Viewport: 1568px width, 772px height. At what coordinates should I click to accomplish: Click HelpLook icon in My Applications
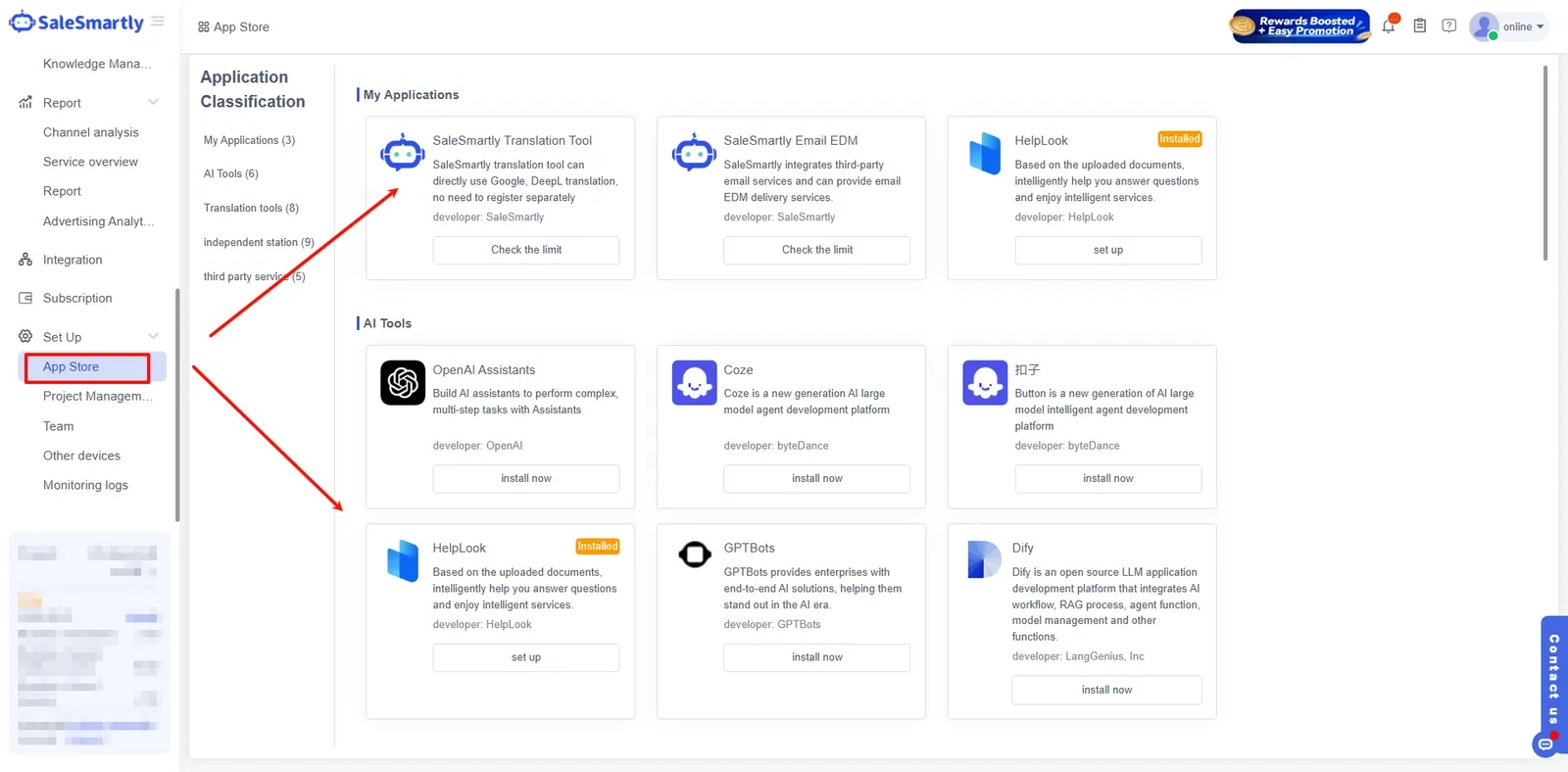985,154
